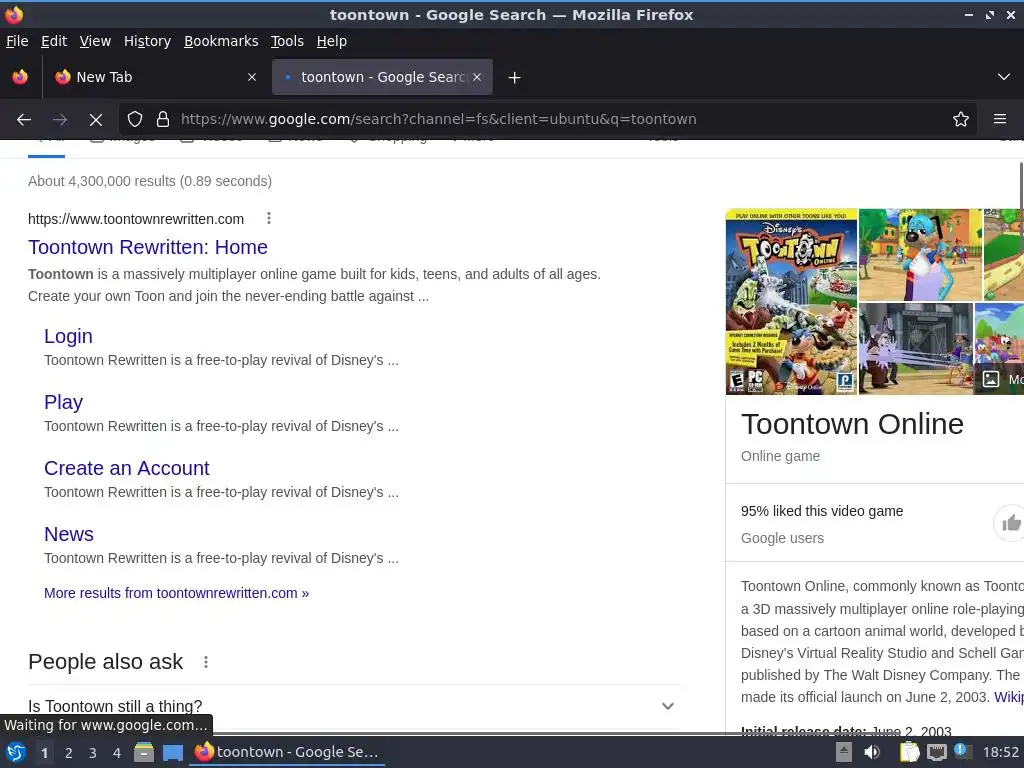This screenshot has width=1024, height=768.
Task: Open More results from toontownrewritten.com
Action: coord(176,593)
